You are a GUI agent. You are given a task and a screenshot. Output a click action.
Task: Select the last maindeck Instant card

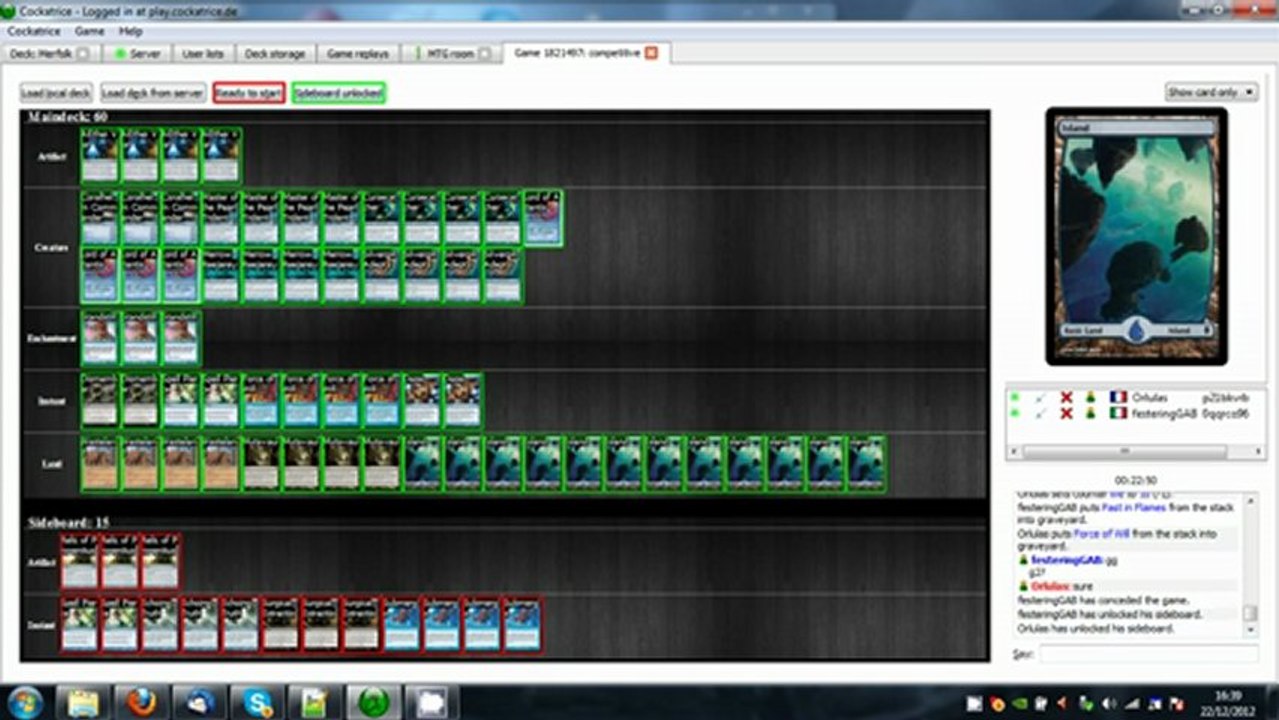pyautogui.click(x=462, y=401)
